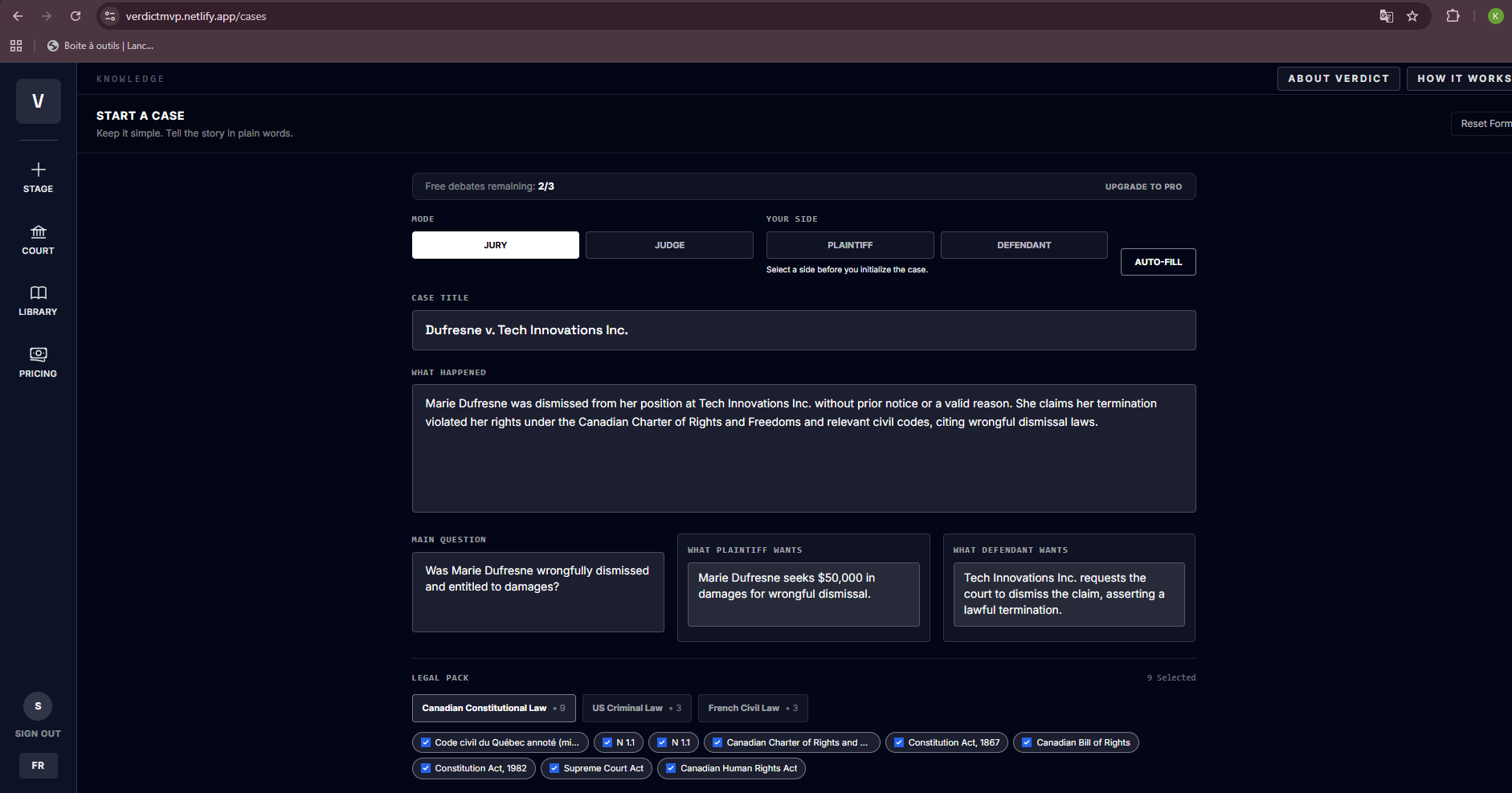This screenshot has height=793, width=1512.
Task: Open the browser extensions puzzle icon
Action: click(1453, 16)
